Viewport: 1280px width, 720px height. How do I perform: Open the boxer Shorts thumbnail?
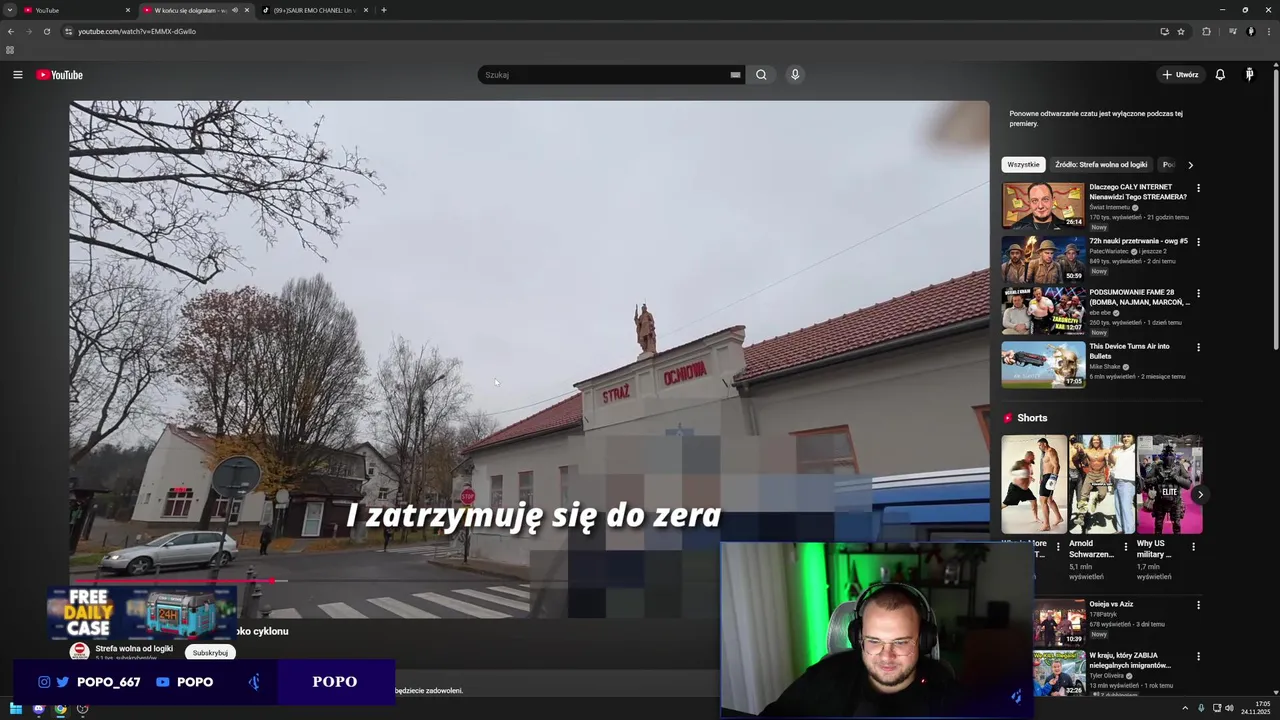tap(1034, 484)
